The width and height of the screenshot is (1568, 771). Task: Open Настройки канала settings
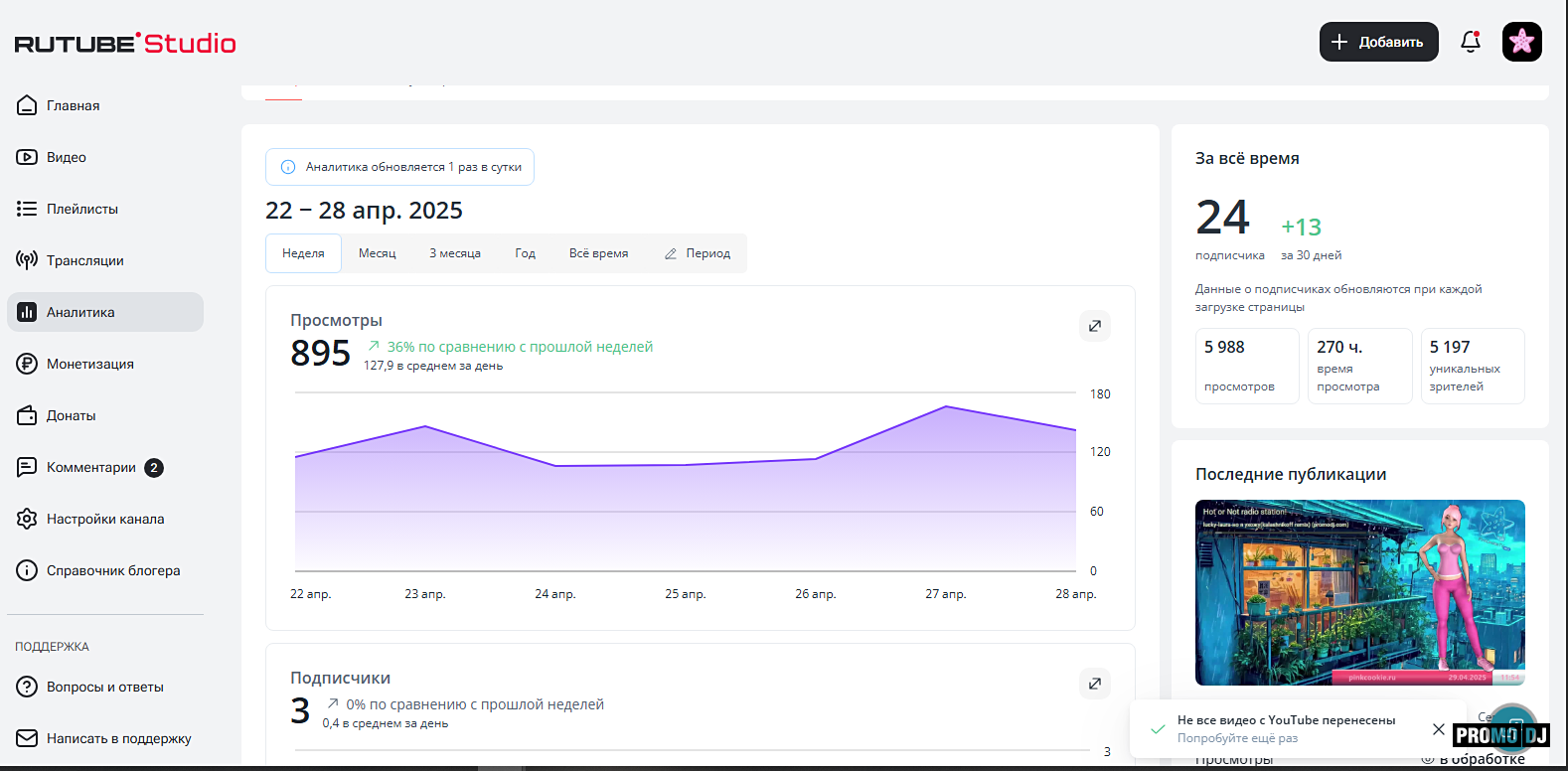(104, 519)
